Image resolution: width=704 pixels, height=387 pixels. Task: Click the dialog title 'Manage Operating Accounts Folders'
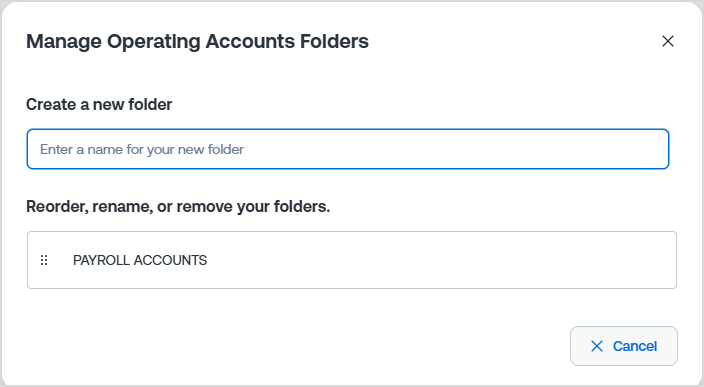[x=198, y=41]
